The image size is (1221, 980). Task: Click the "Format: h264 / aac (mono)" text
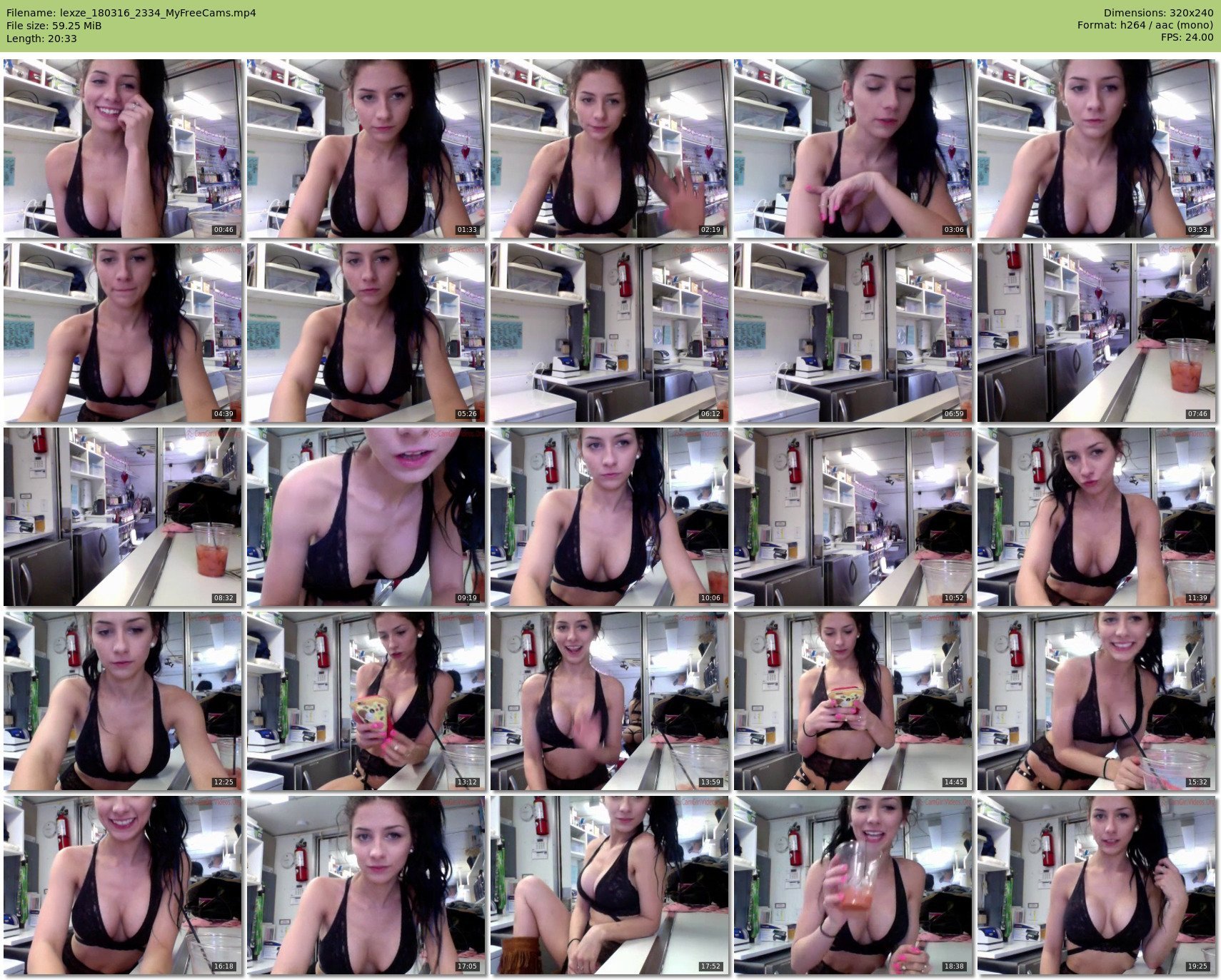point(1145,26)
